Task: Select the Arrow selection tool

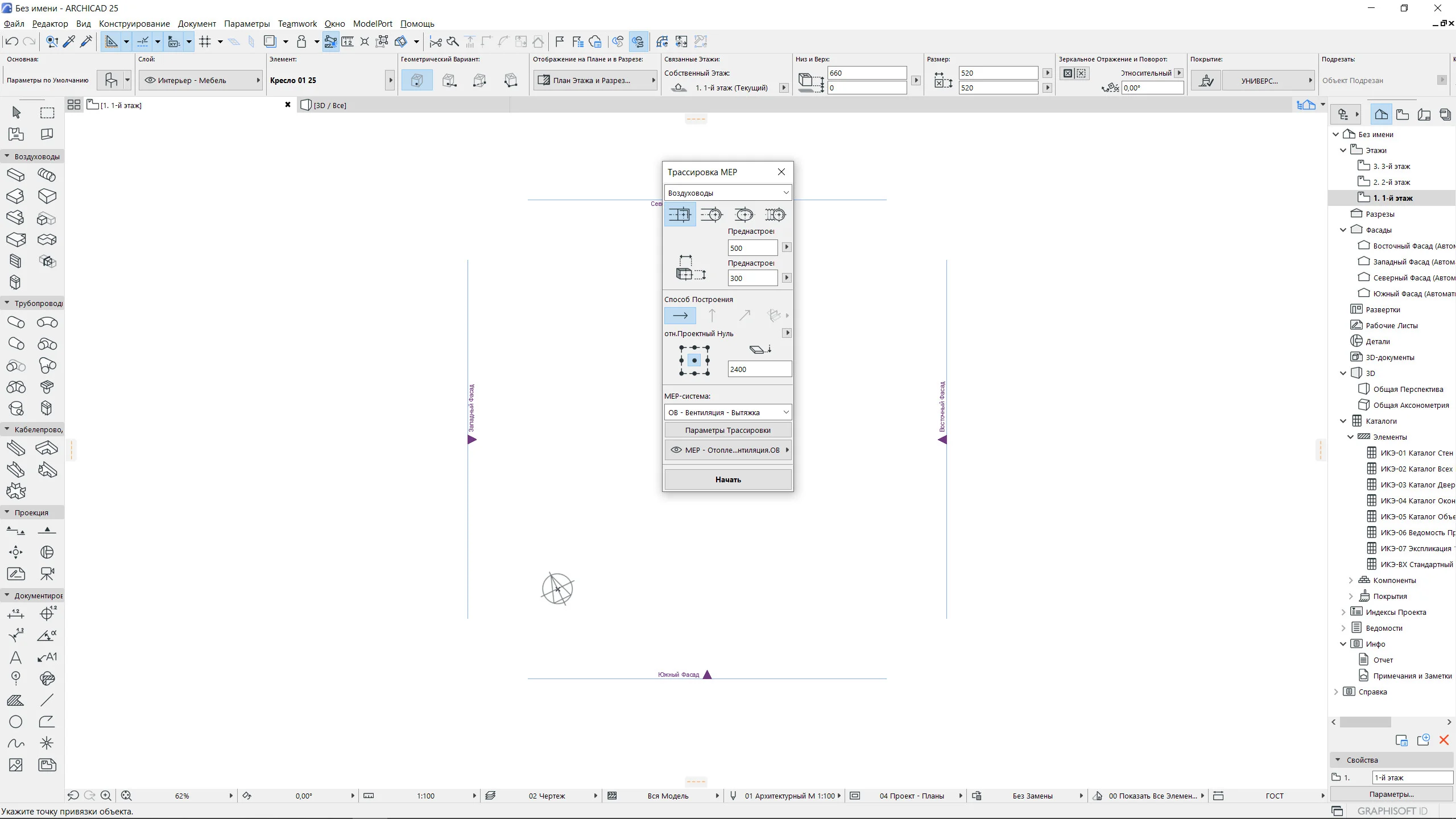Action: coord(16,113)
